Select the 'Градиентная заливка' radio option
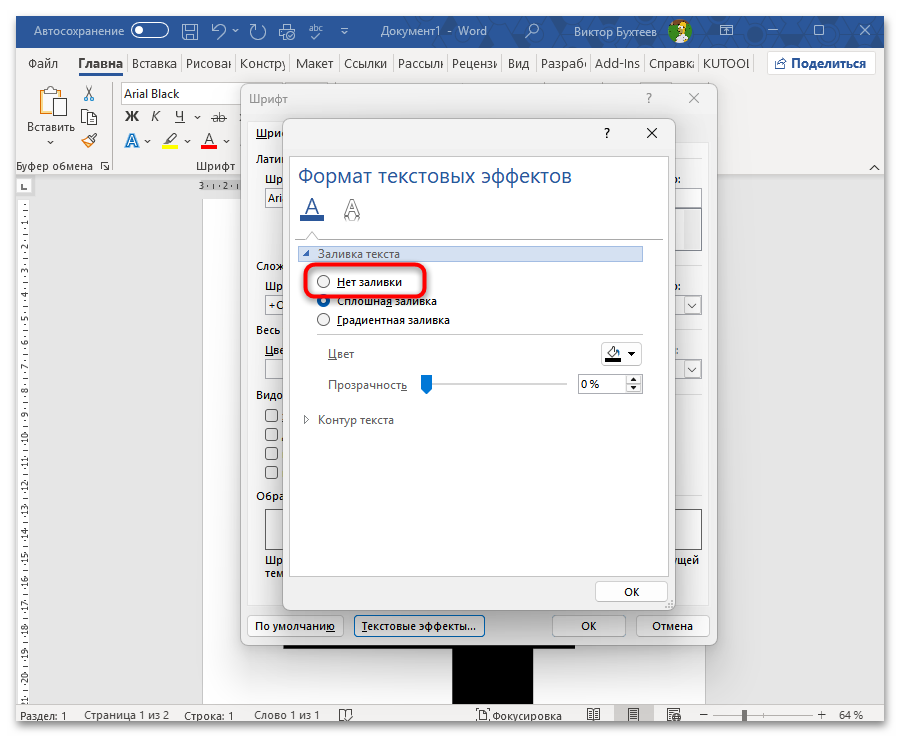Viewport: 900px width, 737px height. pyautogui.click(x=323, y=320)
